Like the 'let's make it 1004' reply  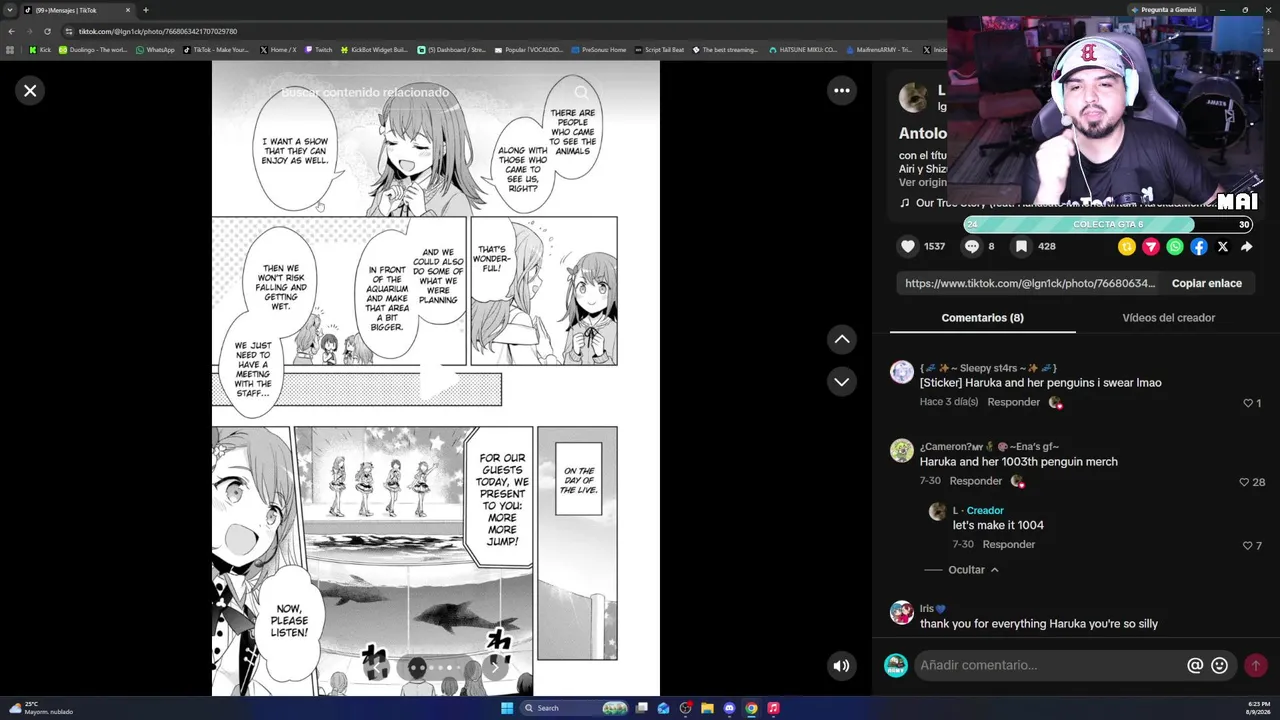pos(1248,545)
